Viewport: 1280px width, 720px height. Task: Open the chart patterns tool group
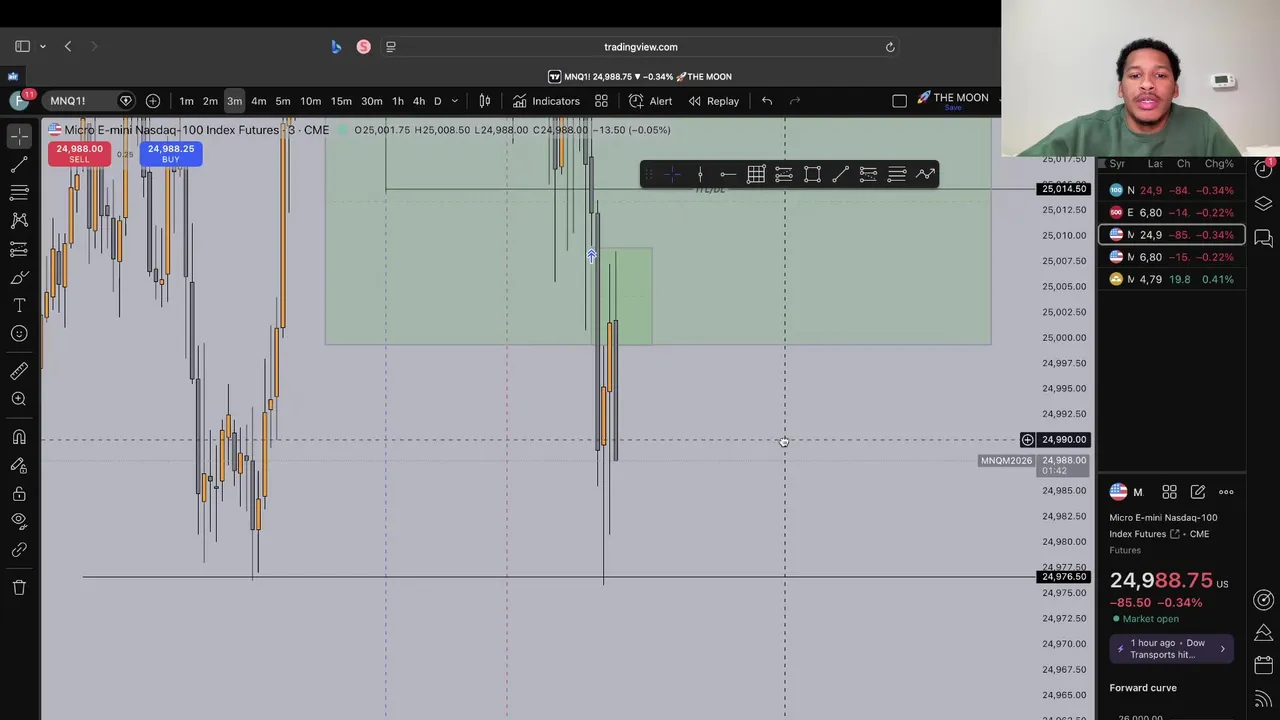(19, 220)
